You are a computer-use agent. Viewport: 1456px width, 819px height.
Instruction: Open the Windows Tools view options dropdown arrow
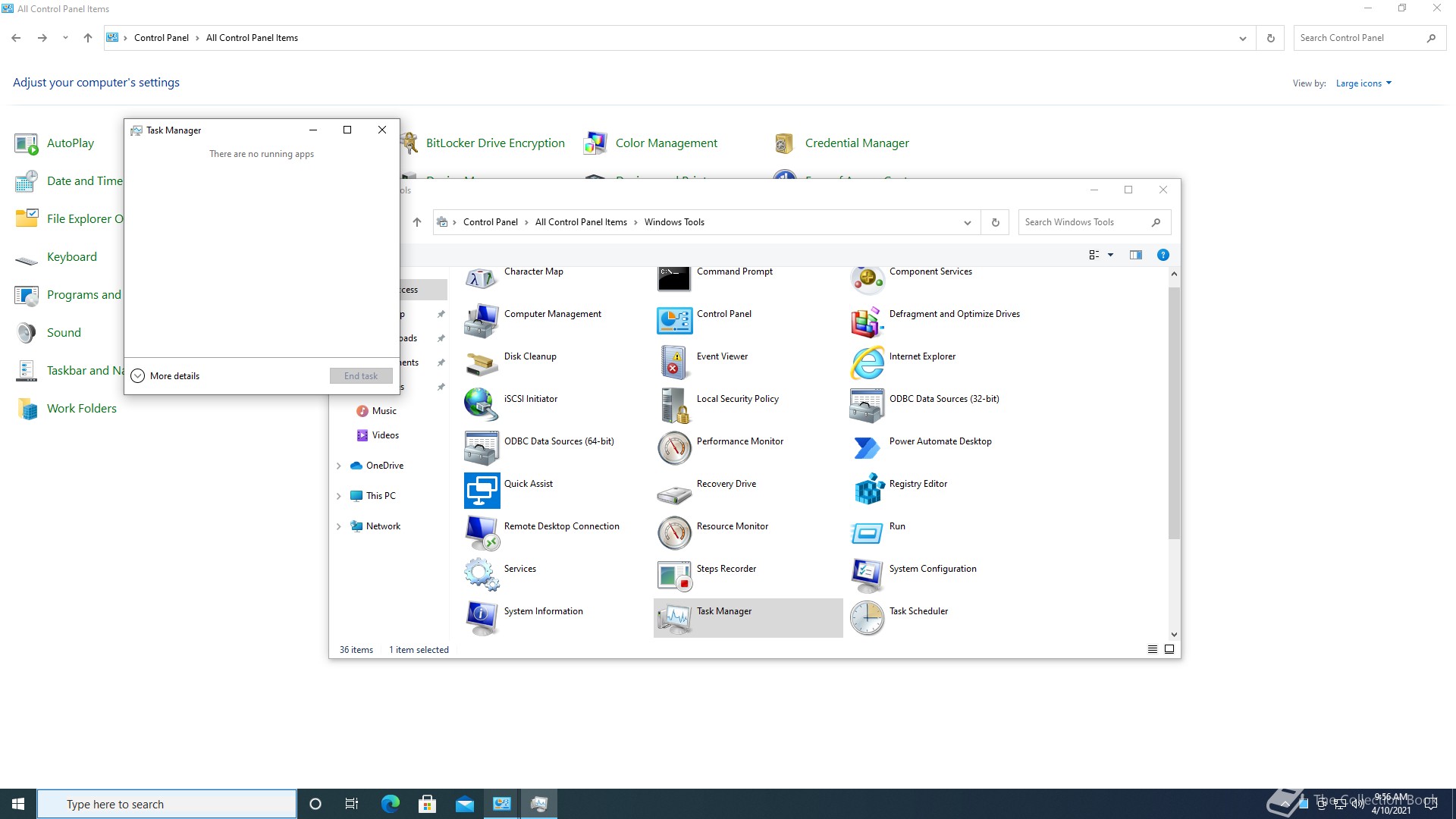pos(1111,255)
